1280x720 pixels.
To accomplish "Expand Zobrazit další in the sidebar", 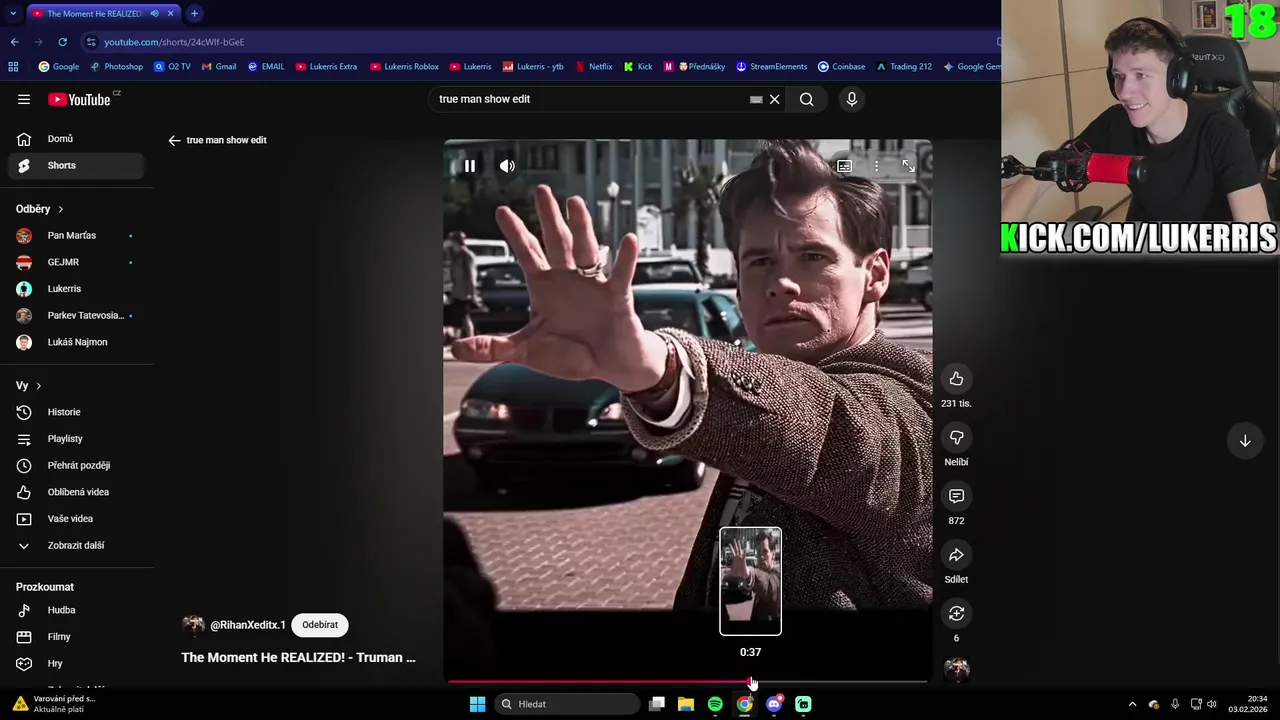I will pyautogui.click(x=76, y=545).
